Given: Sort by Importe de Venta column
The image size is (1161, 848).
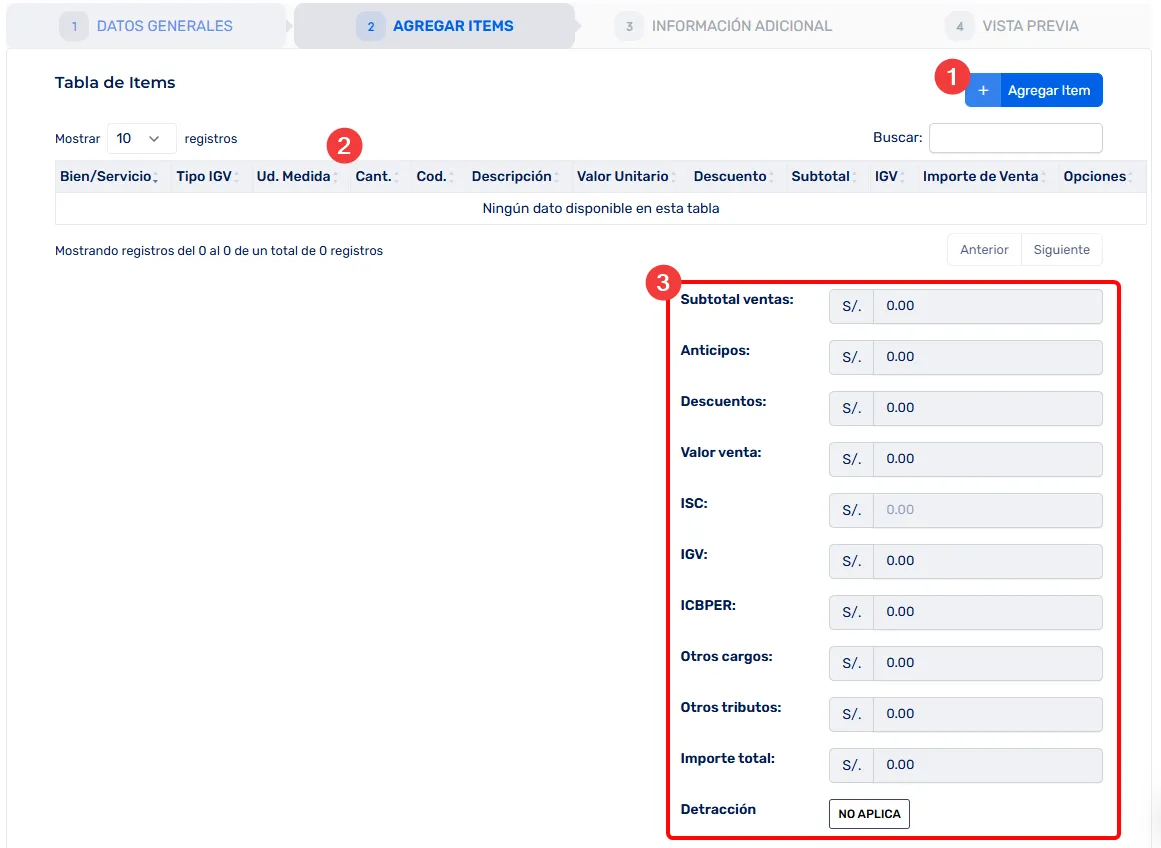Looking at the screenshot, I should (980, 176).
